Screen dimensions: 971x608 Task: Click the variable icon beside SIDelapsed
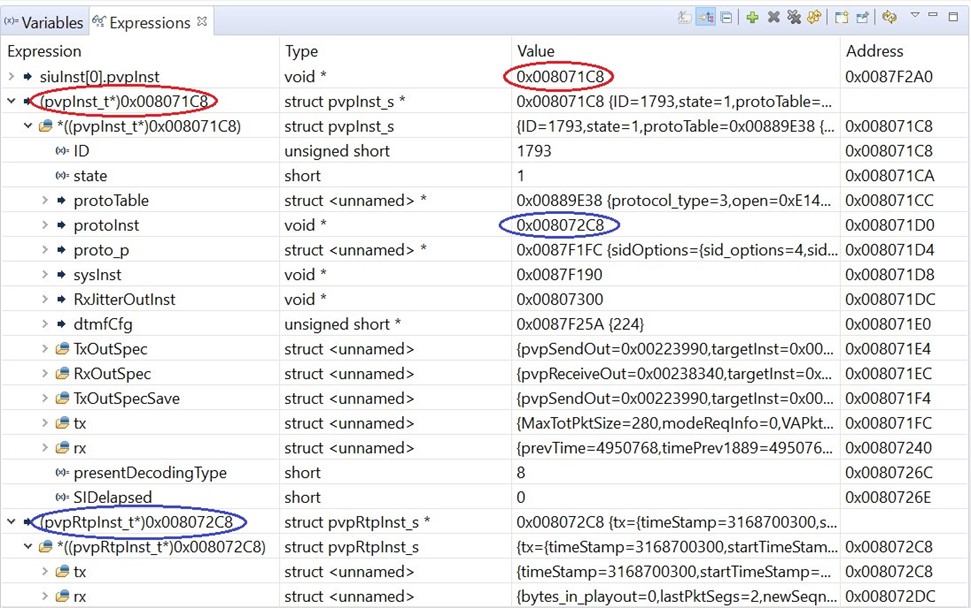tap(62, 497)
